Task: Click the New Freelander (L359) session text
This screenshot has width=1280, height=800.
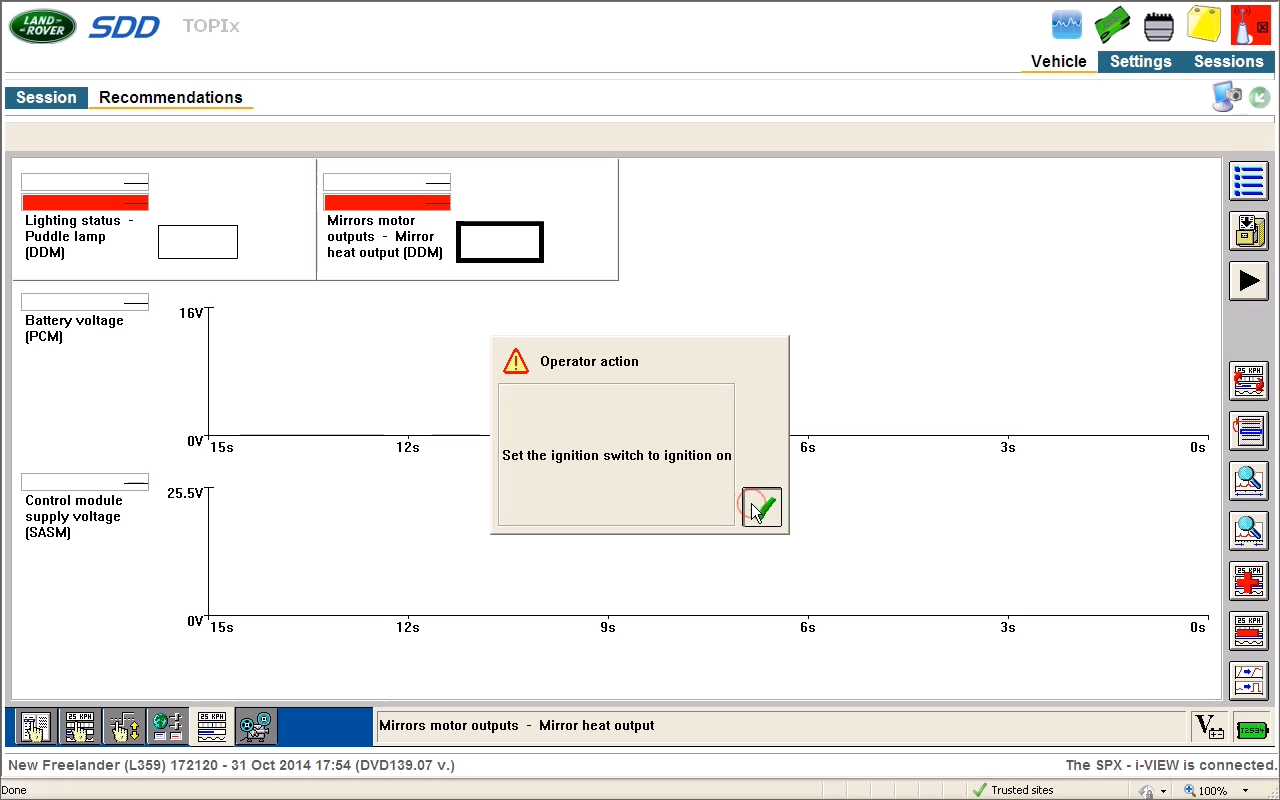Action: click(231, 765)
